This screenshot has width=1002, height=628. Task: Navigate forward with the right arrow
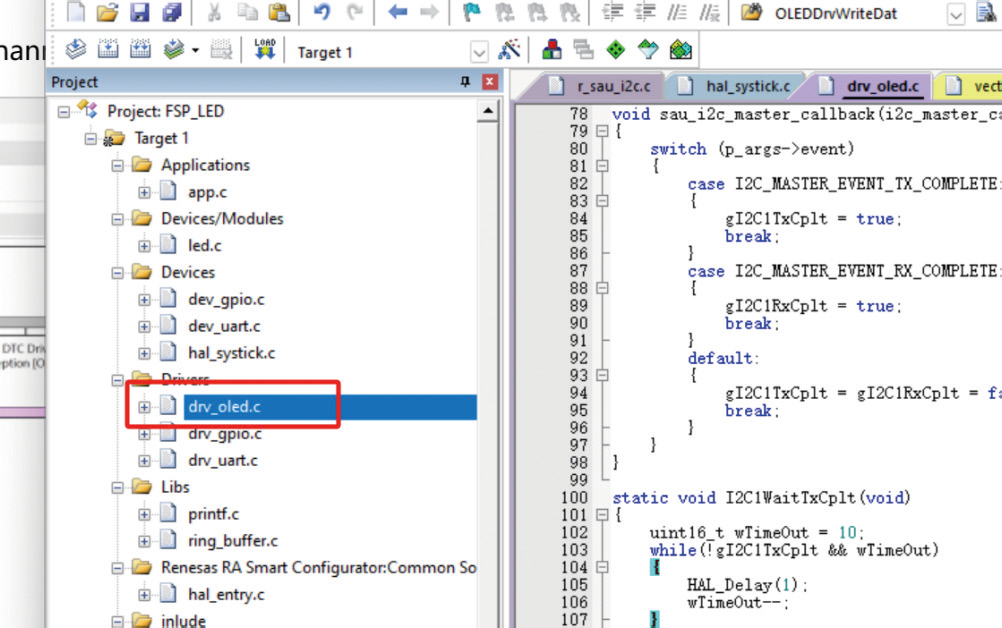[x=429, y=11]
